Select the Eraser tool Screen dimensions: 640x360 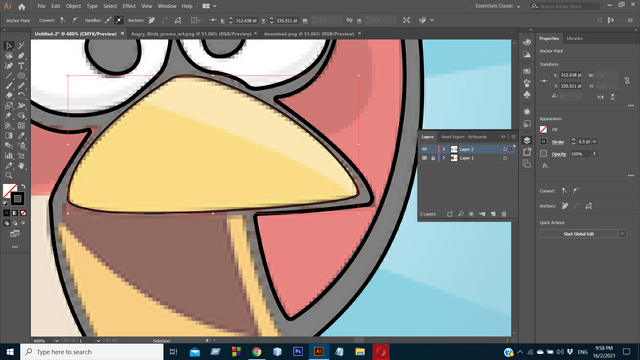click(9, 96)
